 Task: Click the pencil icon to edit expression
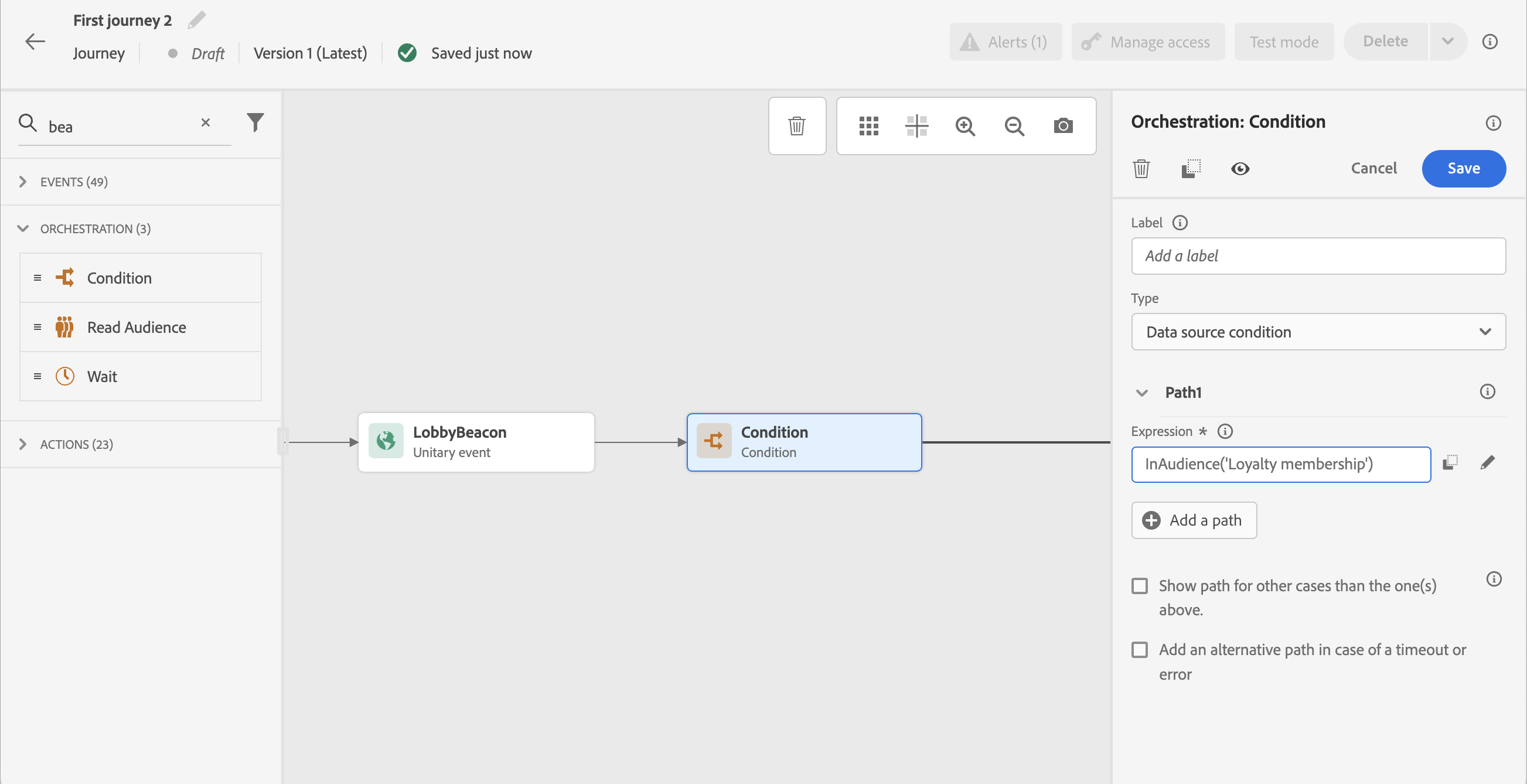[1487, 463]
